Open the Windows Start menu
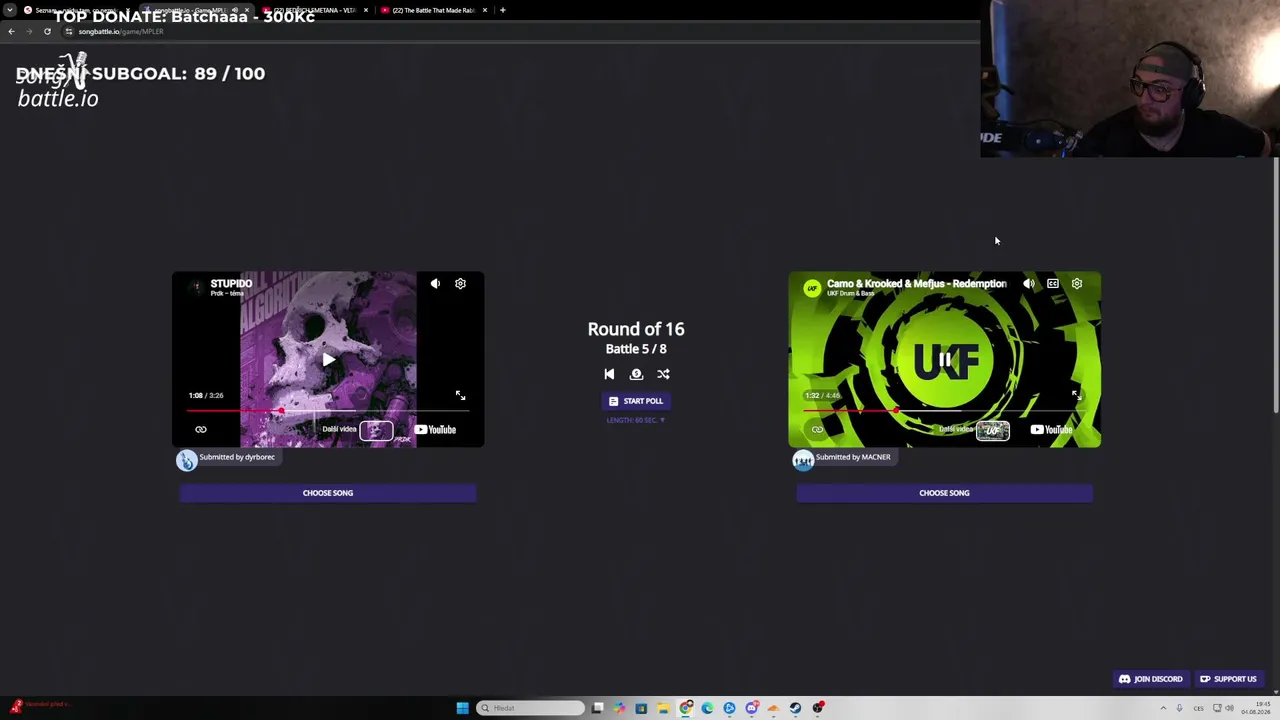 [462, 708]
